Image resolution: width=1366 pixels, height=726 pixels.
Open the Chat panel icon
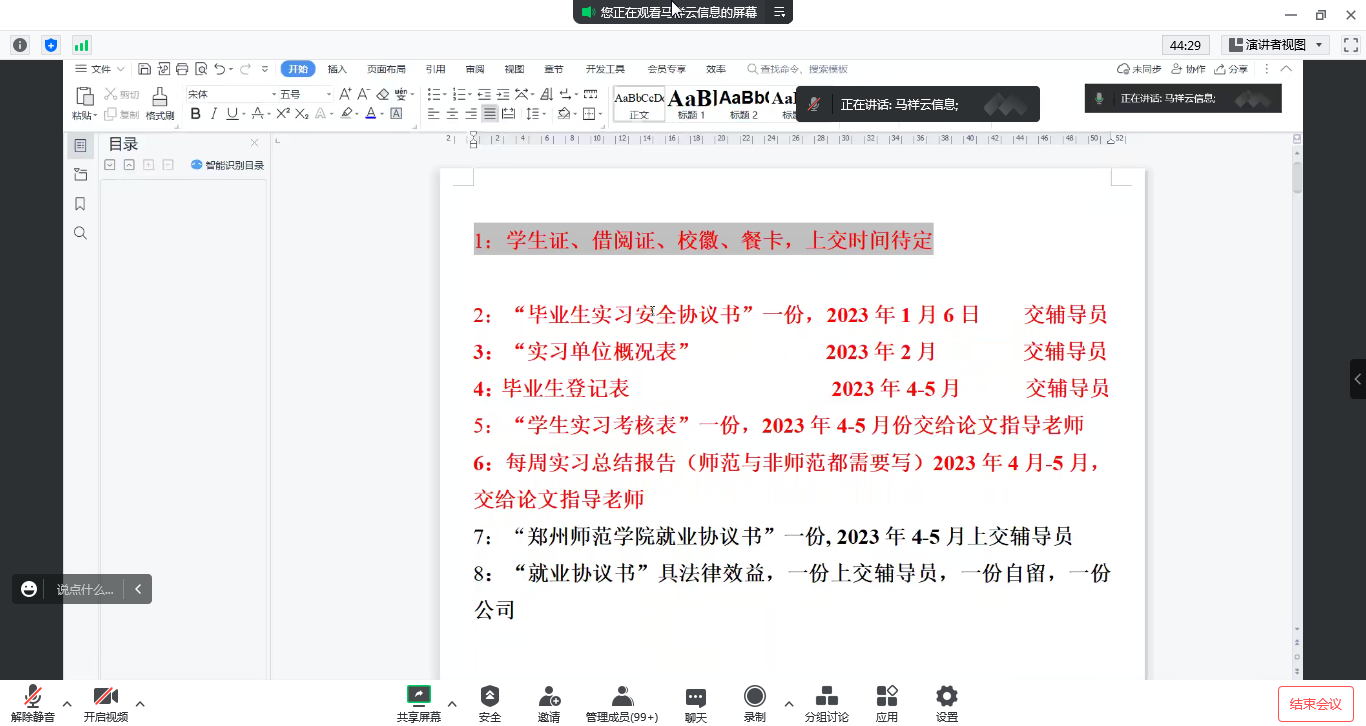[x=695, y=697]
